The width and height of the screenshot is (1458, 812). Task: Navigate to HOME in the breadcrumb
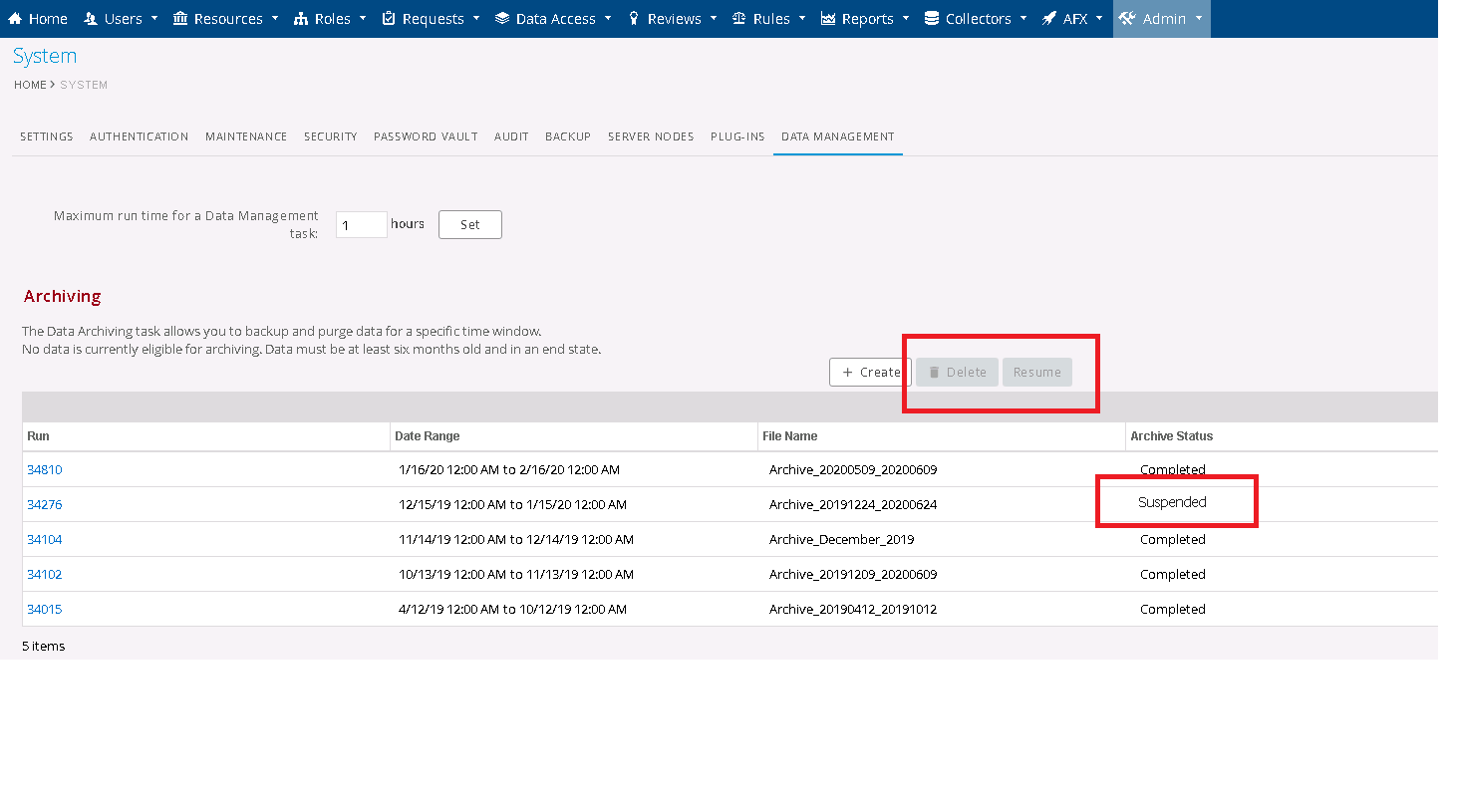(30, 86)
